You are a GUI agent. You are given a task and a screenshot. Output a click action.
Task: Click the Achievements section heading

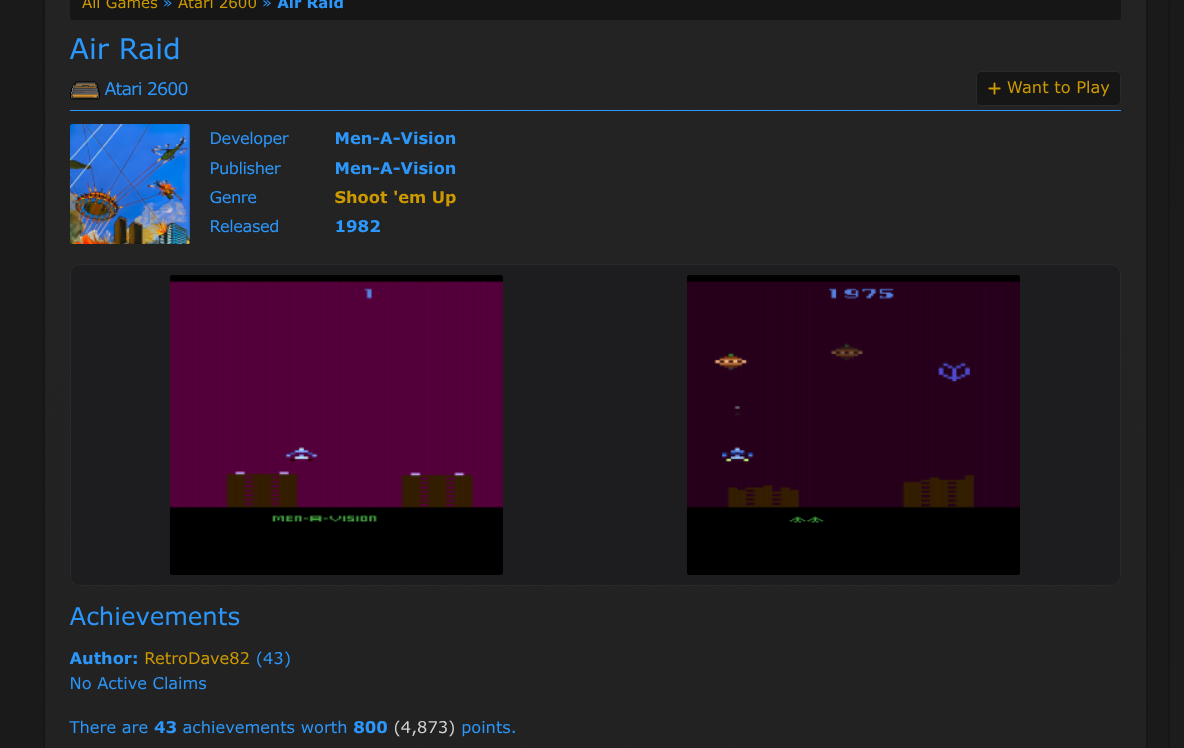(155, 617)
